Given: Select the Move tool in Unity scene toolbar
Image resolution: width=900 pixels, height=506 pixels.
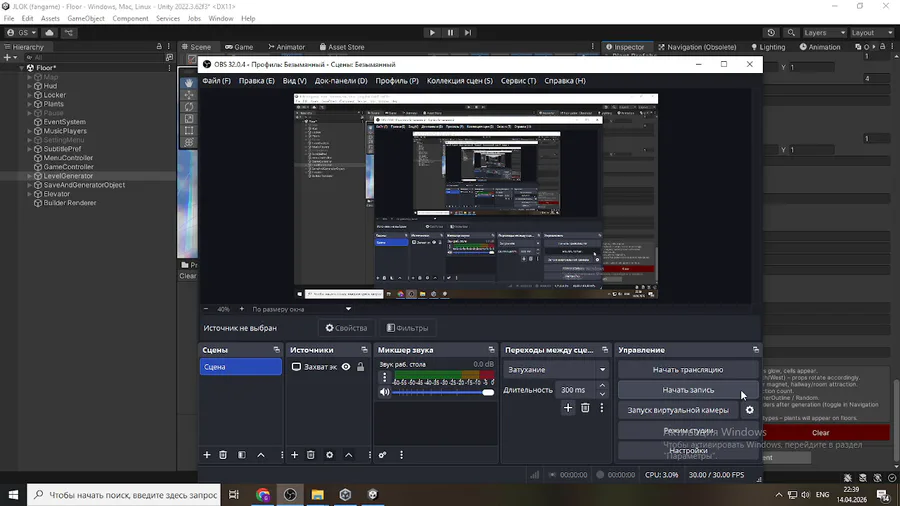Looking at the screenshot, I should pos(189,95).
